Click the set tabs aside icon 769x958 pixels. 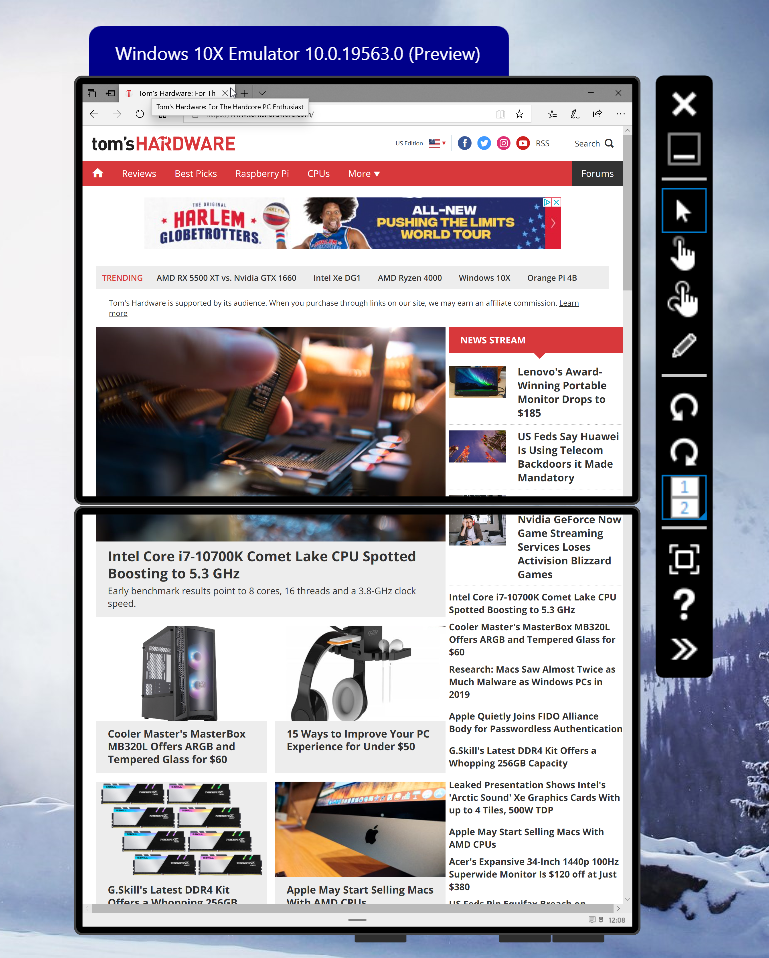pyautogui.click(x=110, y=93)
